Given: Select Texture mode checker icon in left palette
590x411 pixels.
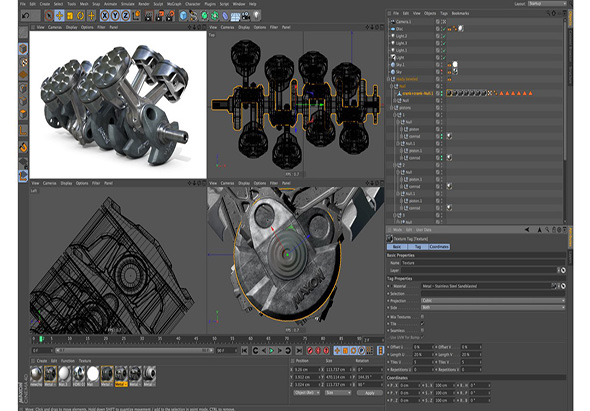Looking at the screenshot, I should (23, 62).
